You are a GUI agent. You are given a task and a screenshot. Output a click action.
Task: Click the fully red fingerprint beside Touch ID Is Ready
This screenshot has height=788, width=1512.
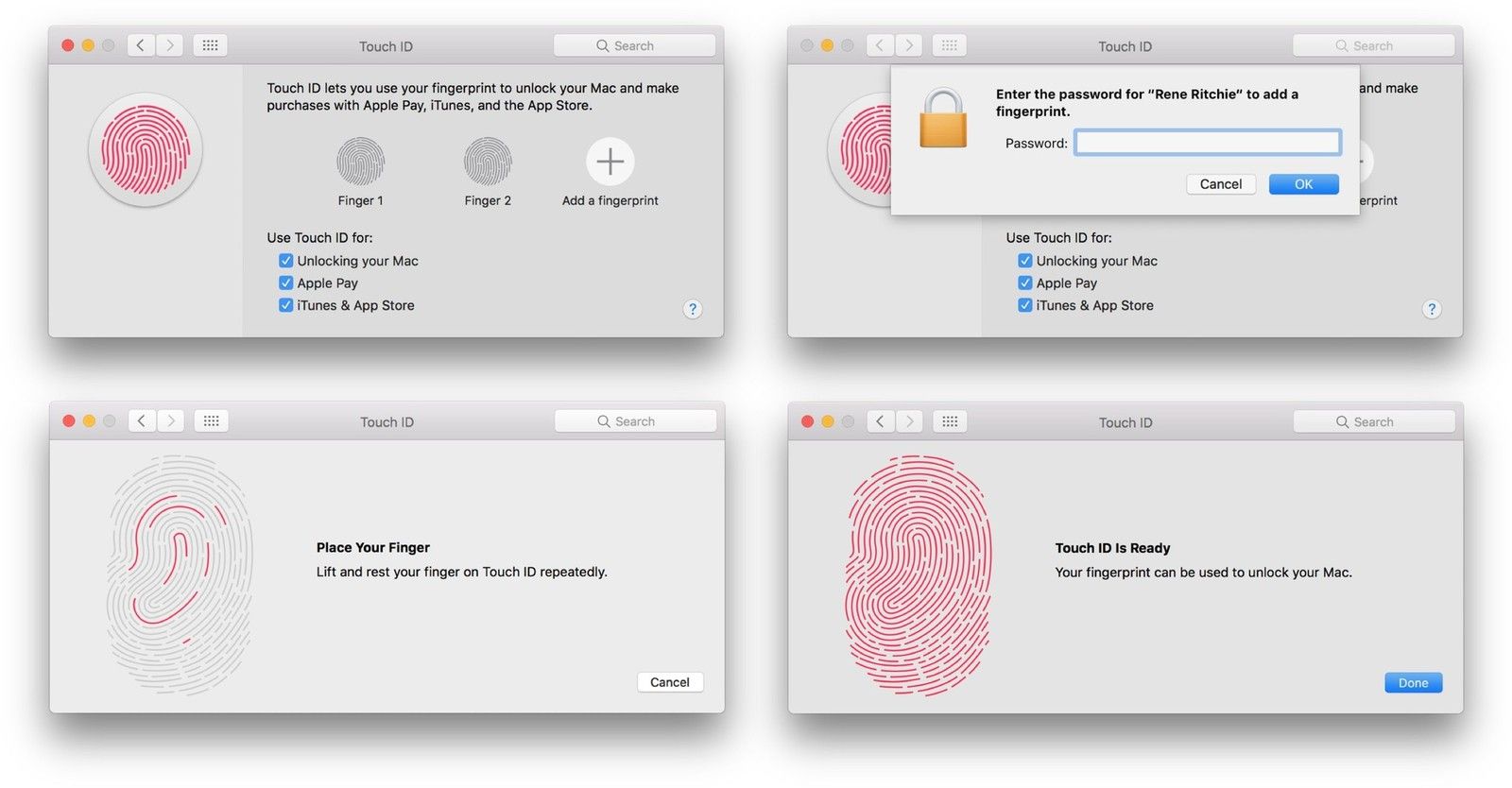click(918, 574)
